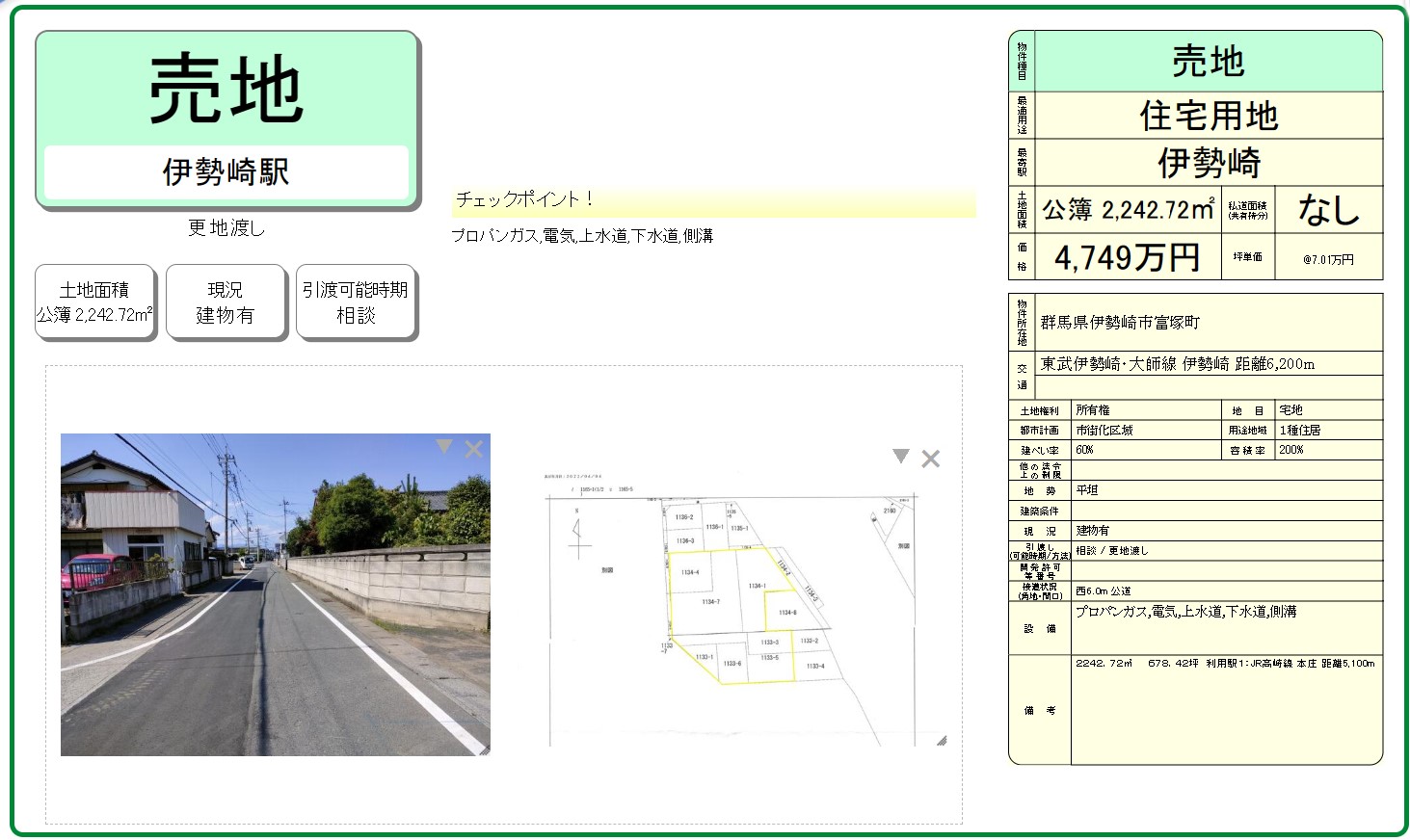Image resolution: width=1410 pixels, height=840 pixels.
Task: Click the 4,749万円 price cell
Action: click(1127, 257)
